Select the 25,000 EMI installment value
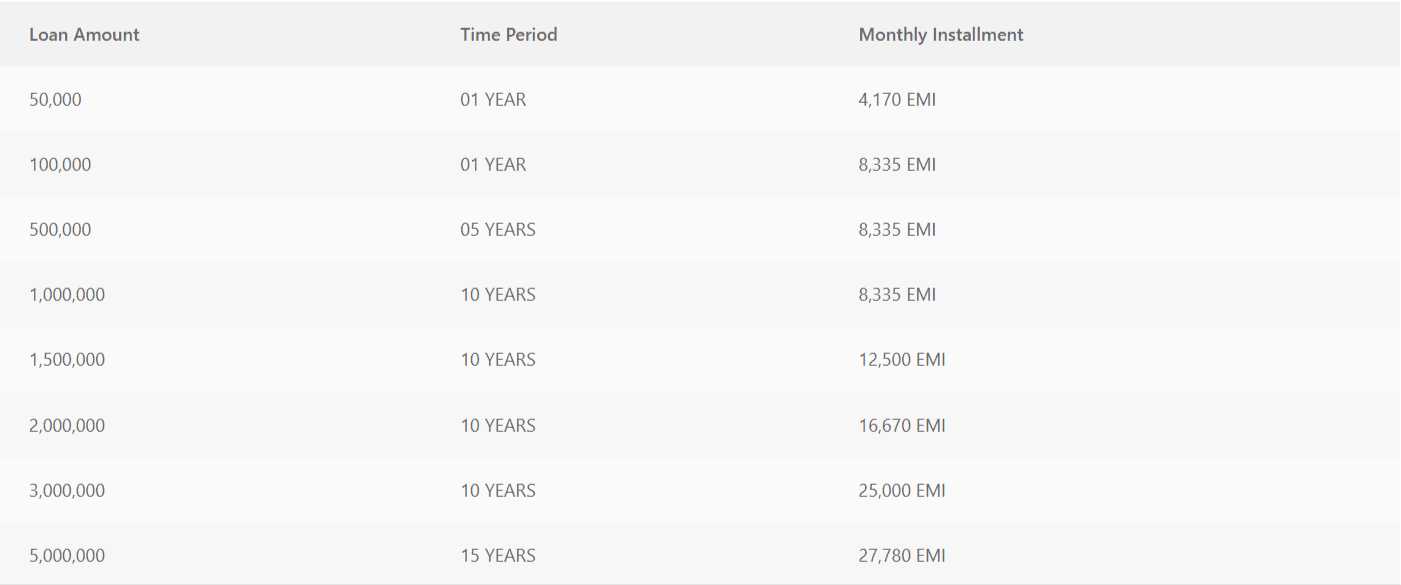1401x585 pixels. coord(901,490)
